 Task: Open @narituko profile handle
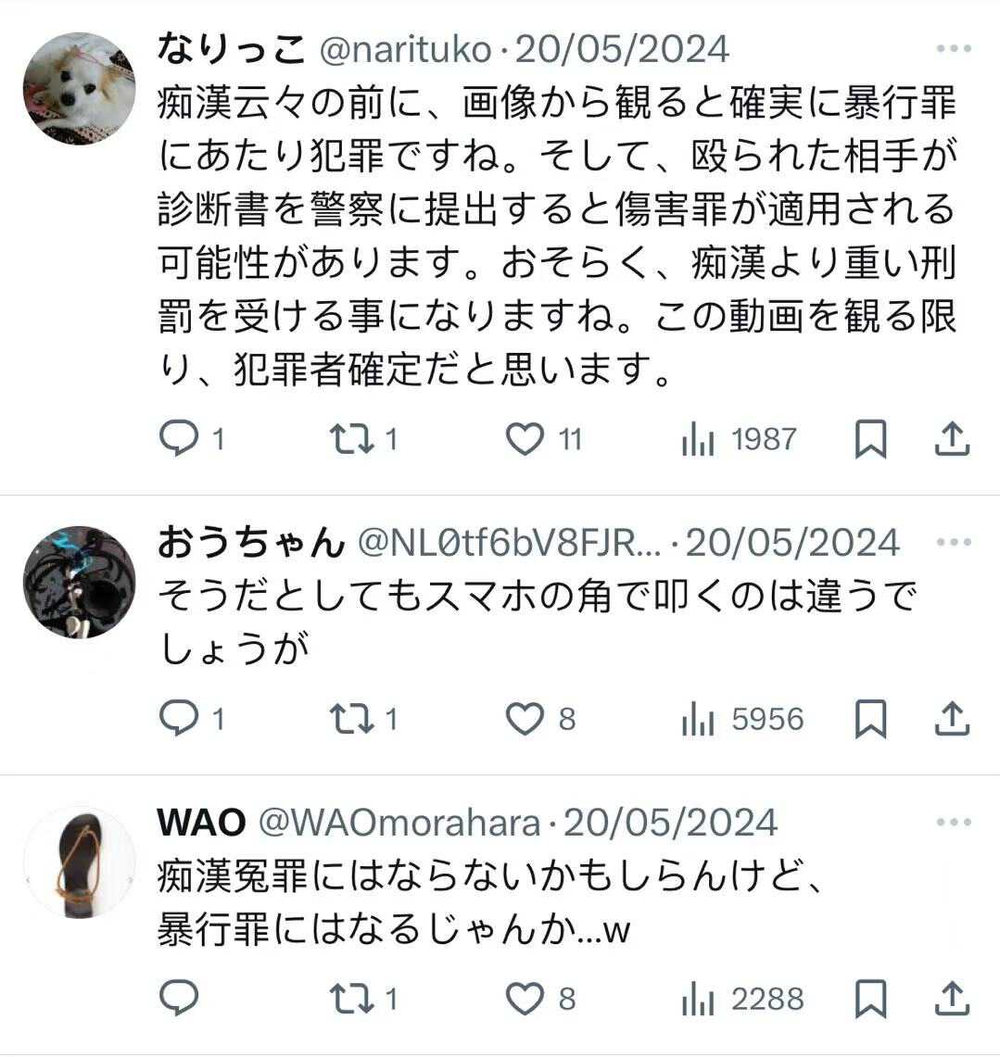click(405, 49)
